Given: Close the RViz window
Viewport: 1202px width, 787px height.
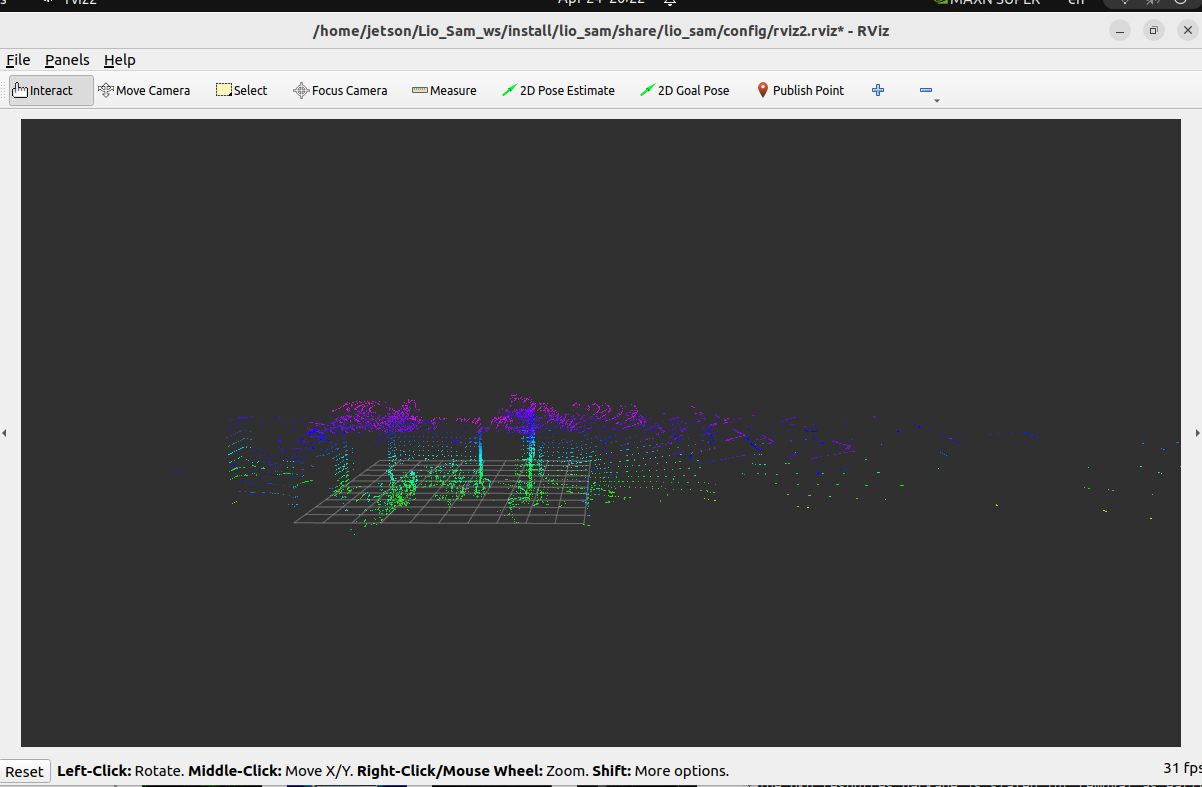Looking at the screenshot, I should 1186,31.
